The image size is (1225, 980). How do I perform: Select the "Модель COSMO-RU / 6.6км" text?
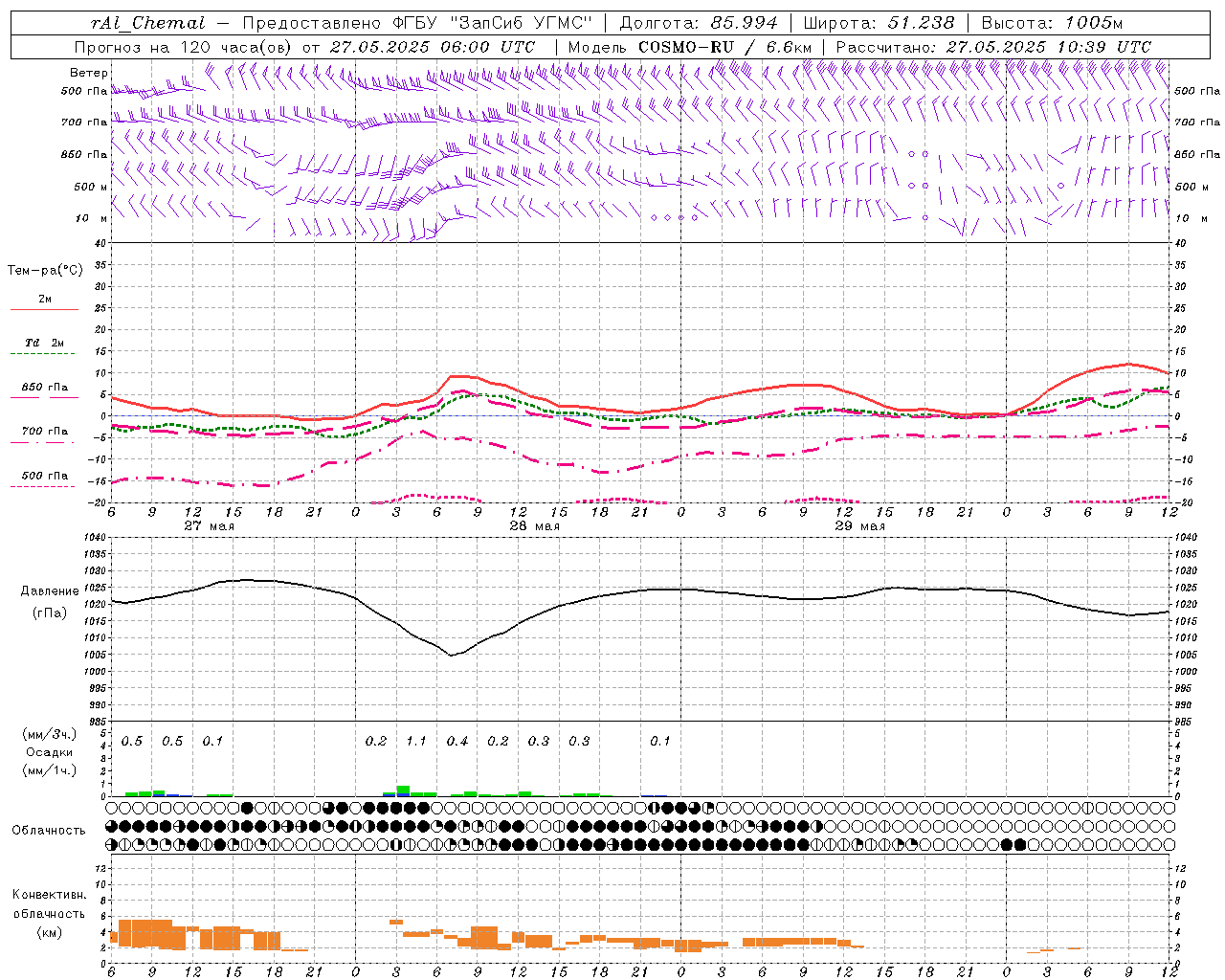point(690,47)
